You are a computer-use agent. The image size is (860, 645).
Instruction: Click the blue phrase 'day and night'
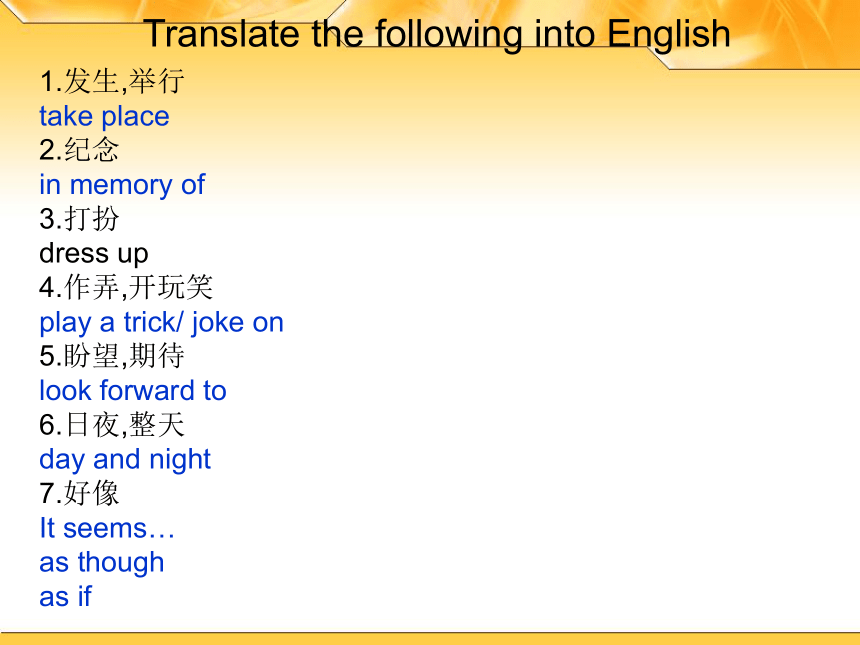tap(125, 460)
